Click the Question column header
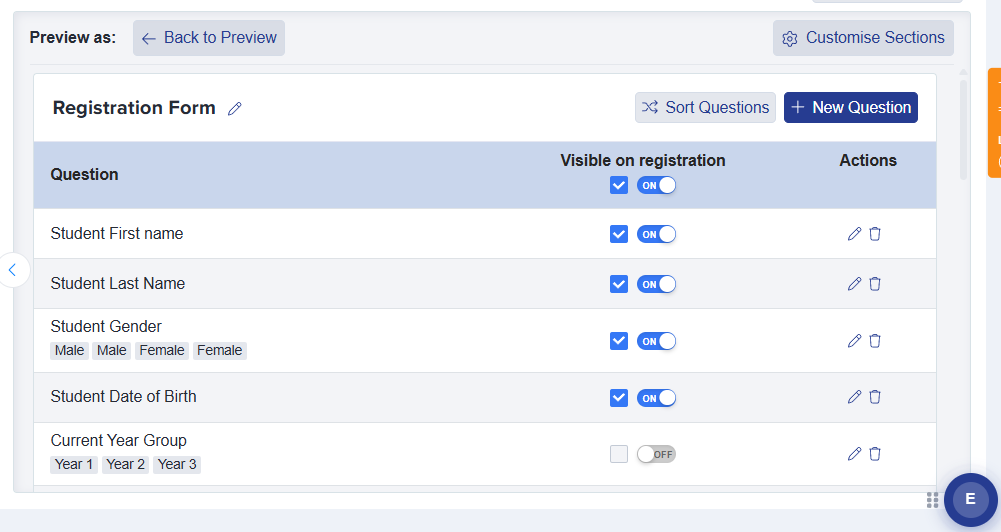Screen dimensions: 1001x532 pos(84,174)
